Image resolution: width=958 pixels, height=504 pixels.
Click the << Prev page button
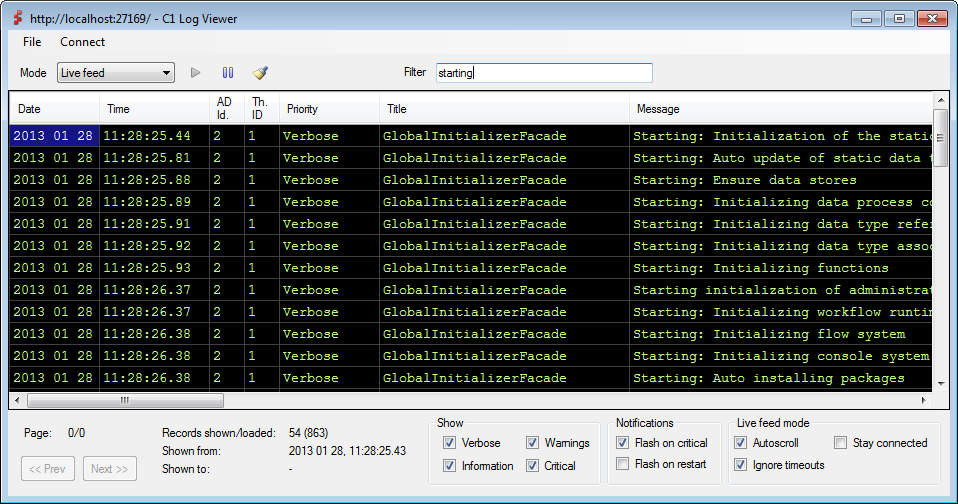(48, 468)
